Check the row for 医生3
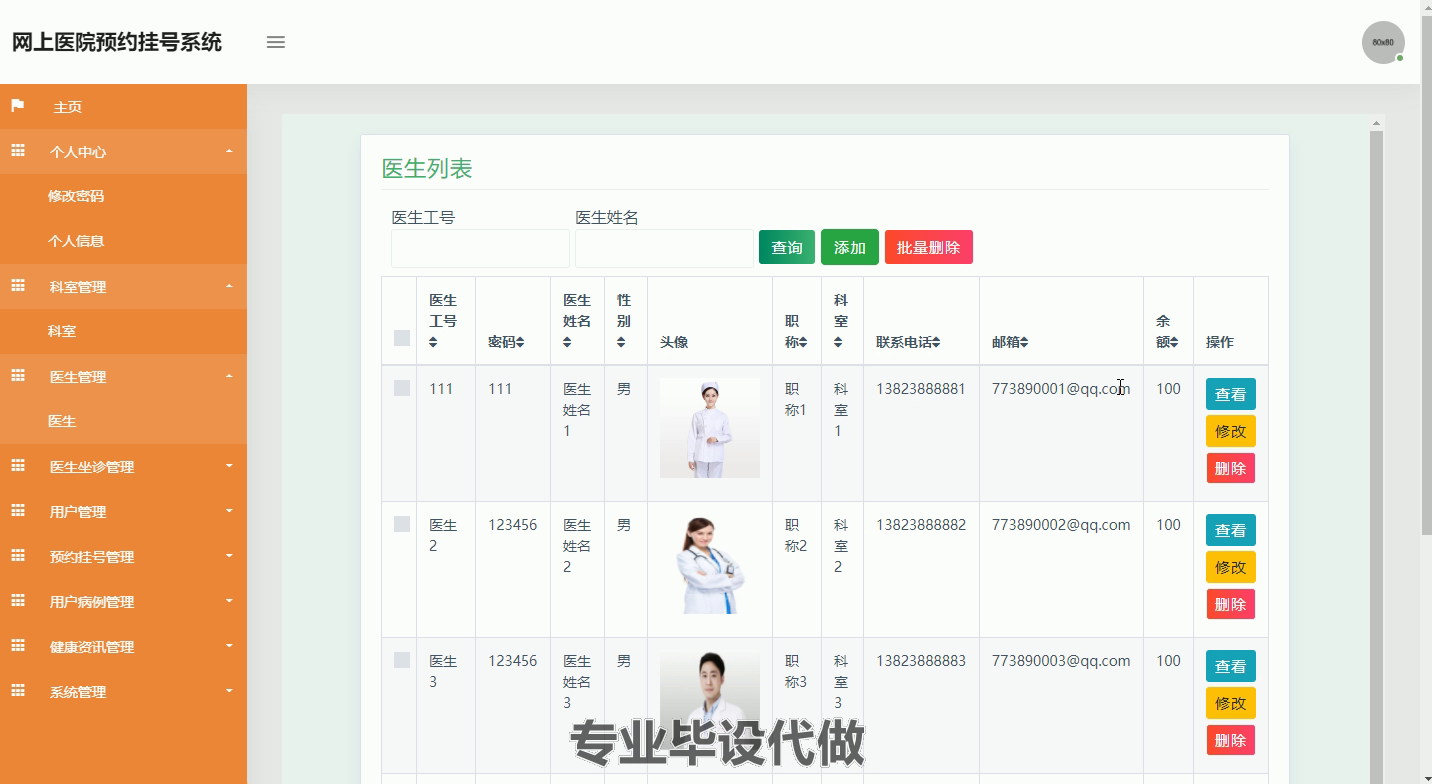This screenshot has height=784, width=1432. coord(402,660)
